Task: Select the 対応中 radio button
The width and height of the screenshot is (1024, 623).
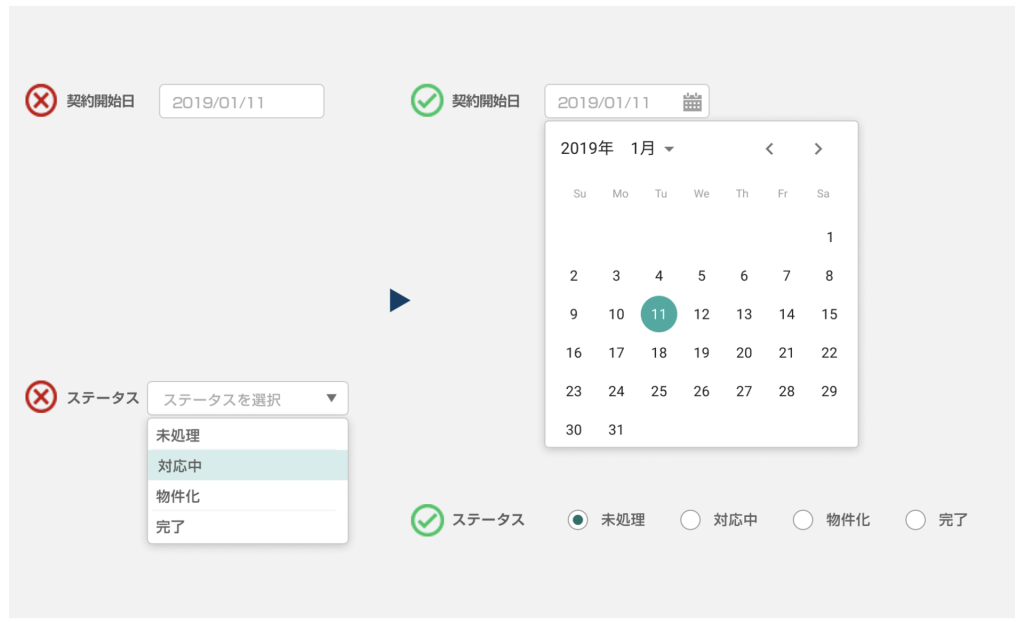Action: point(690,519)
